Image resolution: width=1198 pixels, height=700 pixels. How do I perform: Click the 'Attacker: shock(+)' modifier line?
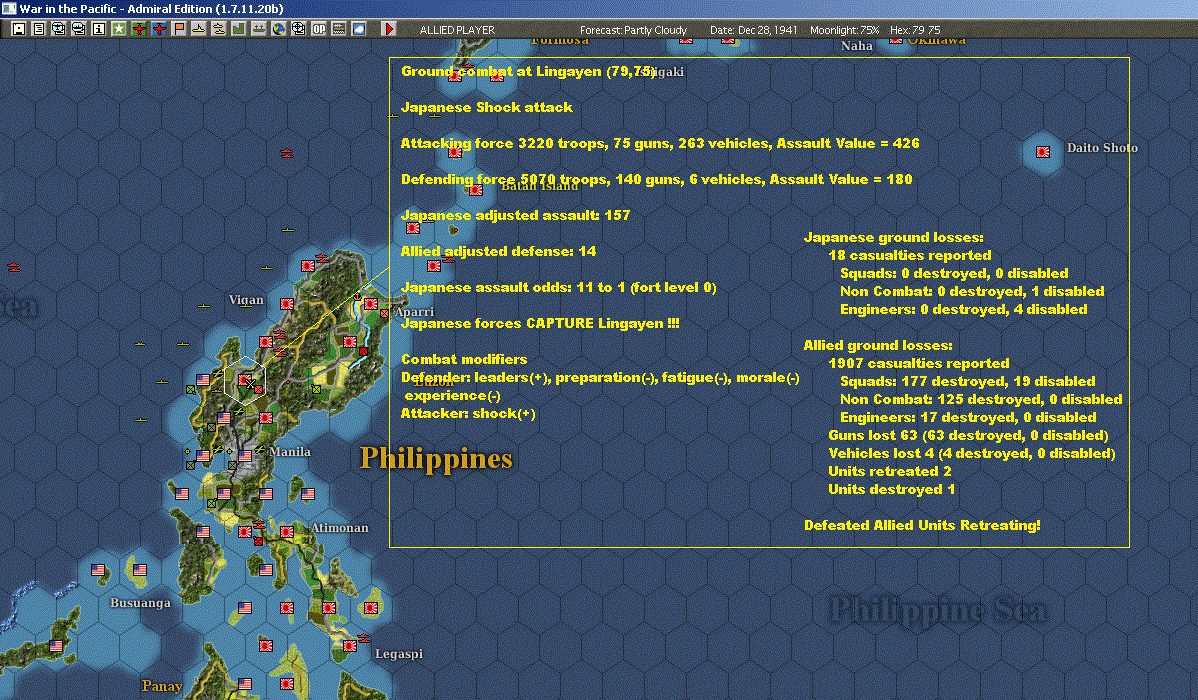(468, 413)
